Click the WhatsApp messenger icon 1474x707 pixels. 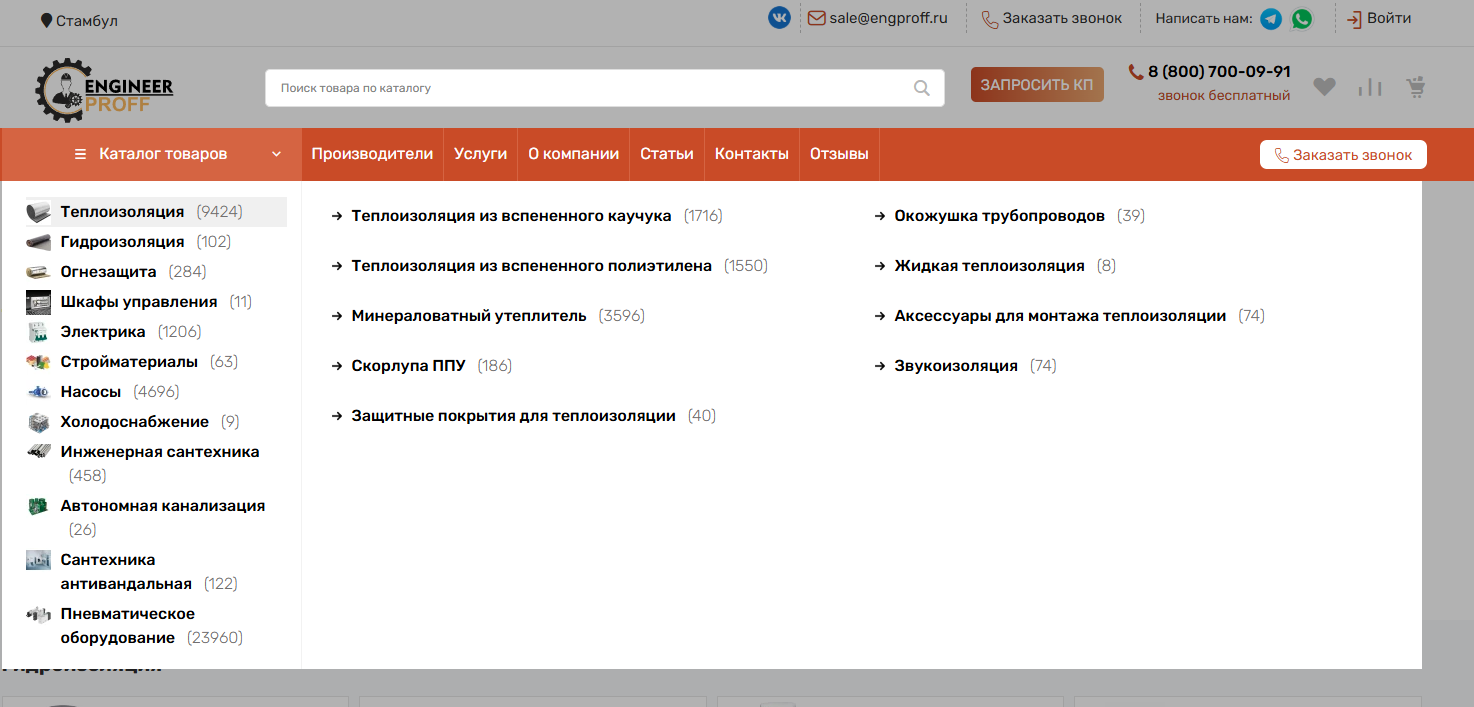click(x=1301, y=19)
